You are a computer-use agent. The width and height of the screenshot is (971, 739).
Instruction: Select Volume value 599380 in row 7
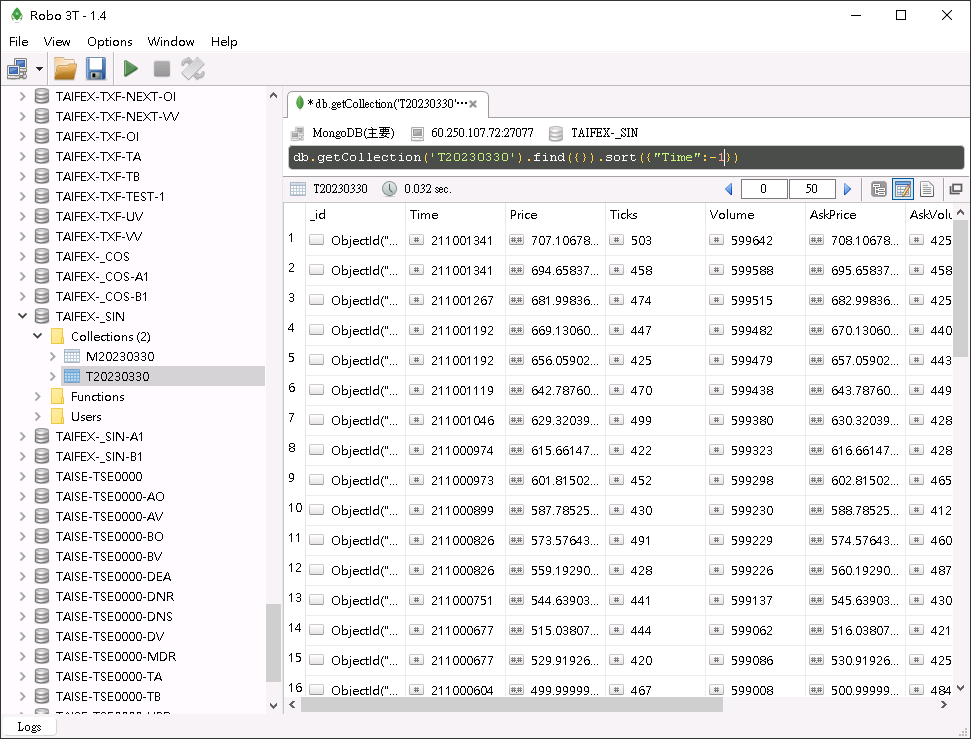[755, 420]
